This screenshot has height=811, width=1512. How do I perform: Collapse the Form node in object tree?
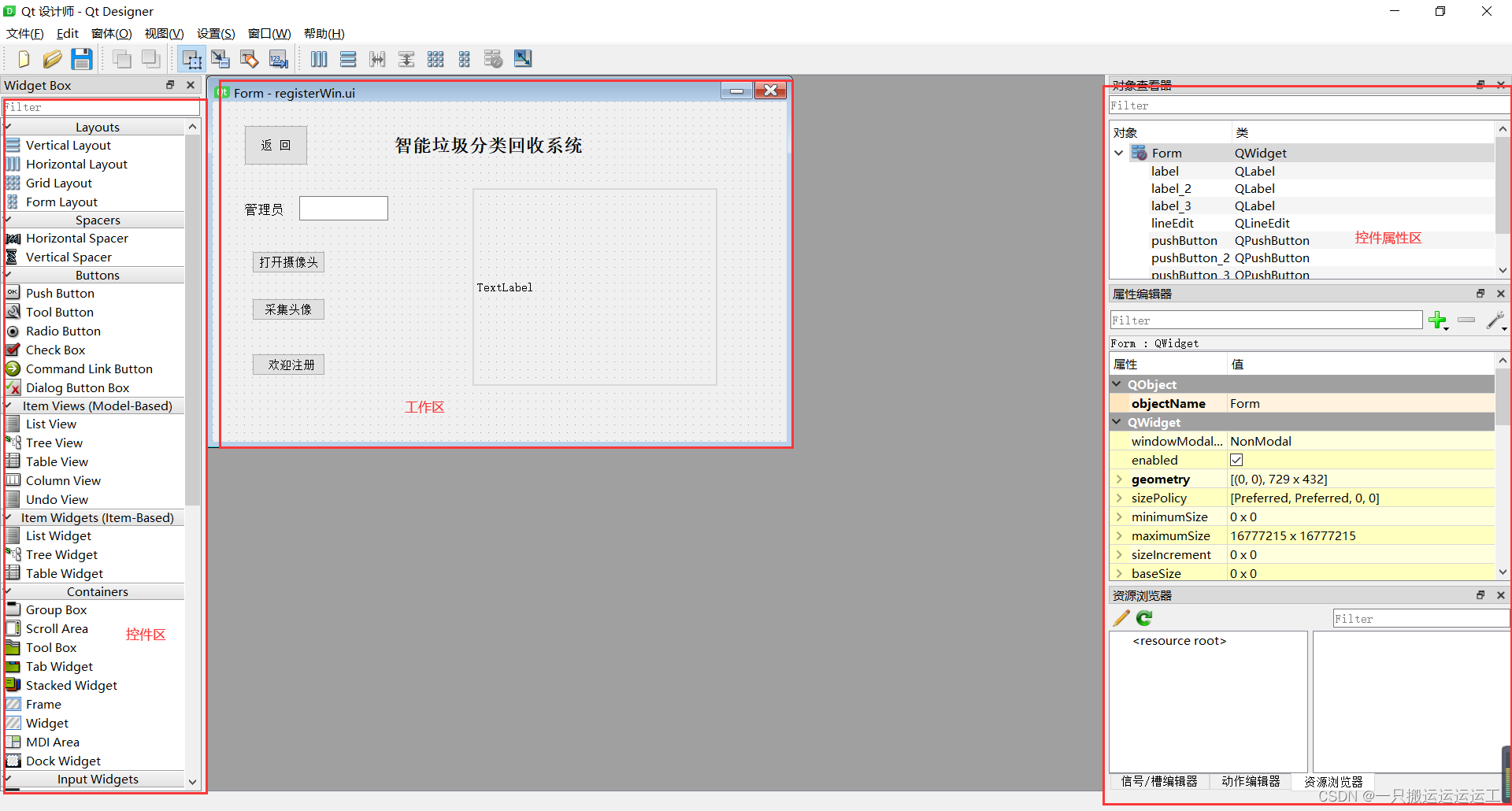tap(1118, 153)
